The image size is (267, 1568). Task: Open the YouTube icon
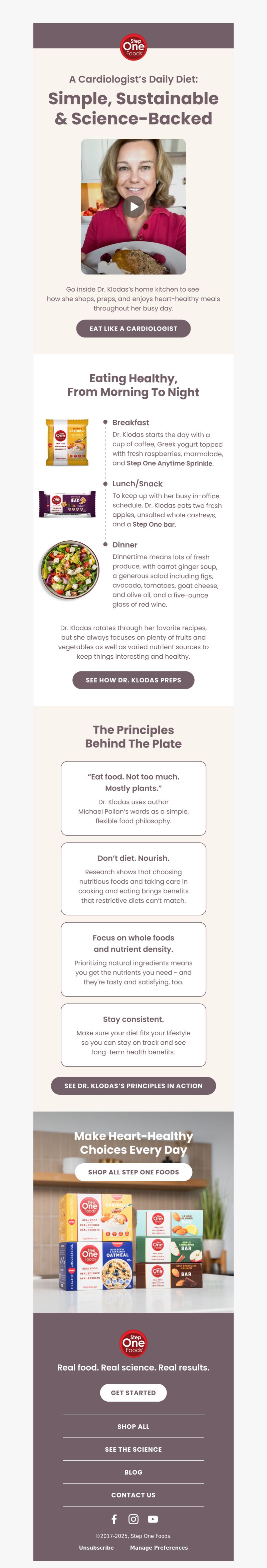[x=153, y=1519]
